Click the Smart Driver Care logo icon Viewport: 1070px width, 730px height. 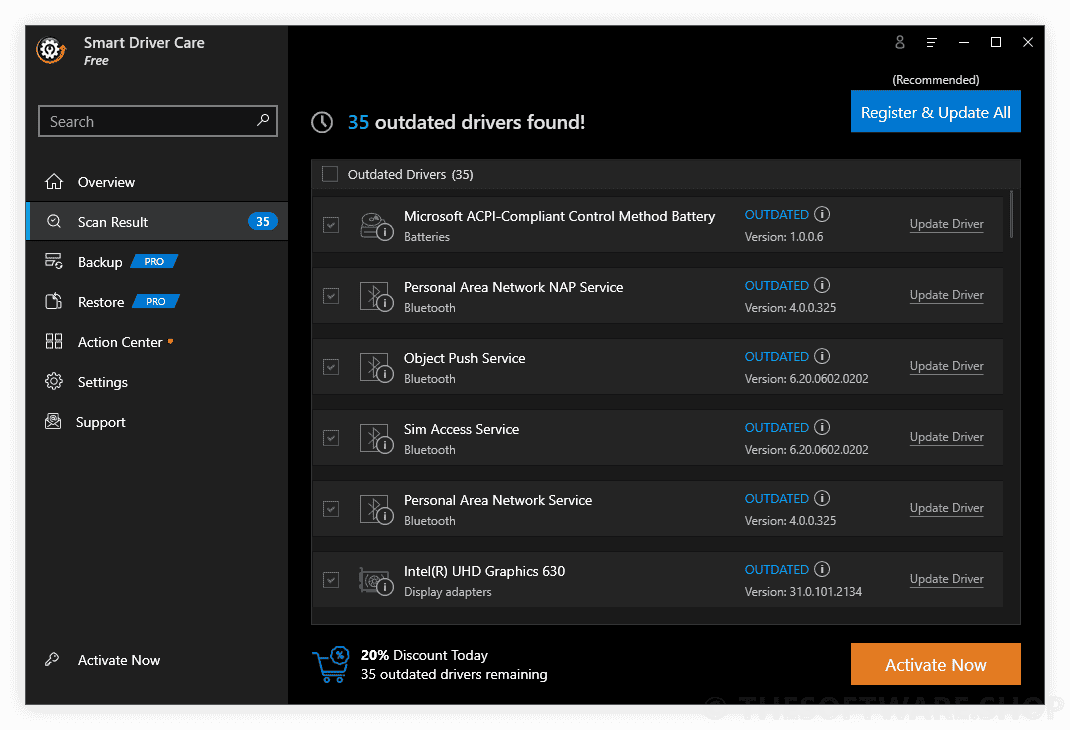(51, 50)
